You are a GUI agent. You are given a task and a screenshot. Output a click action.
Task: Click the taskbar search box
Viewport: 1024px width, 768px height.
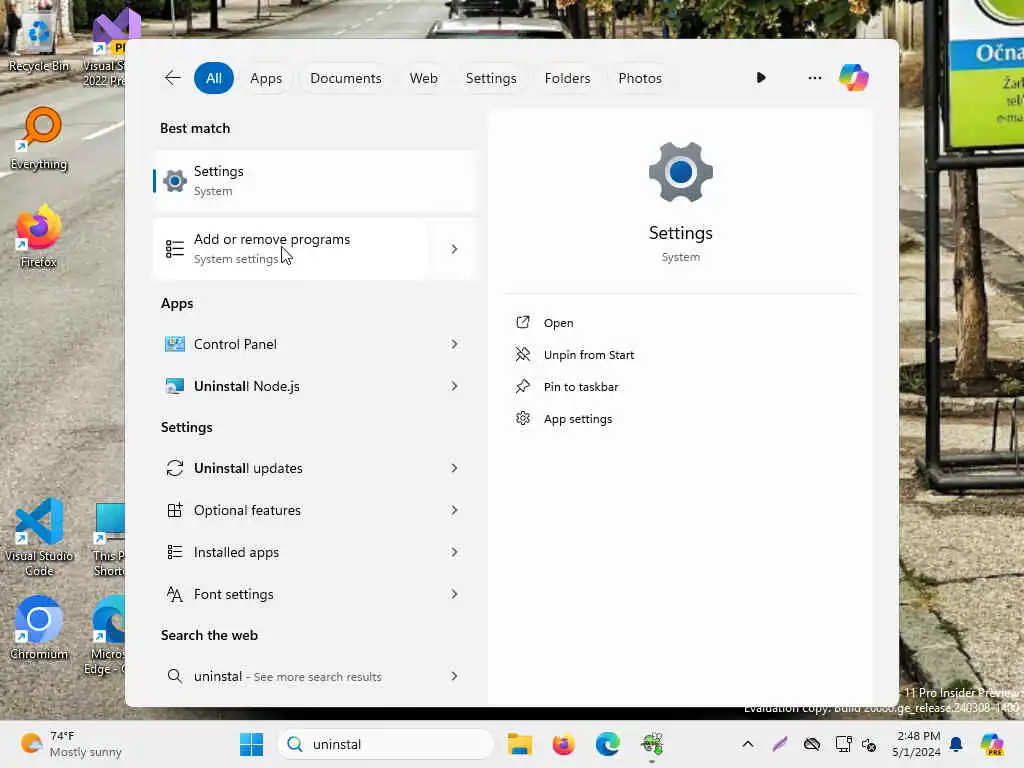coord(386,744)
